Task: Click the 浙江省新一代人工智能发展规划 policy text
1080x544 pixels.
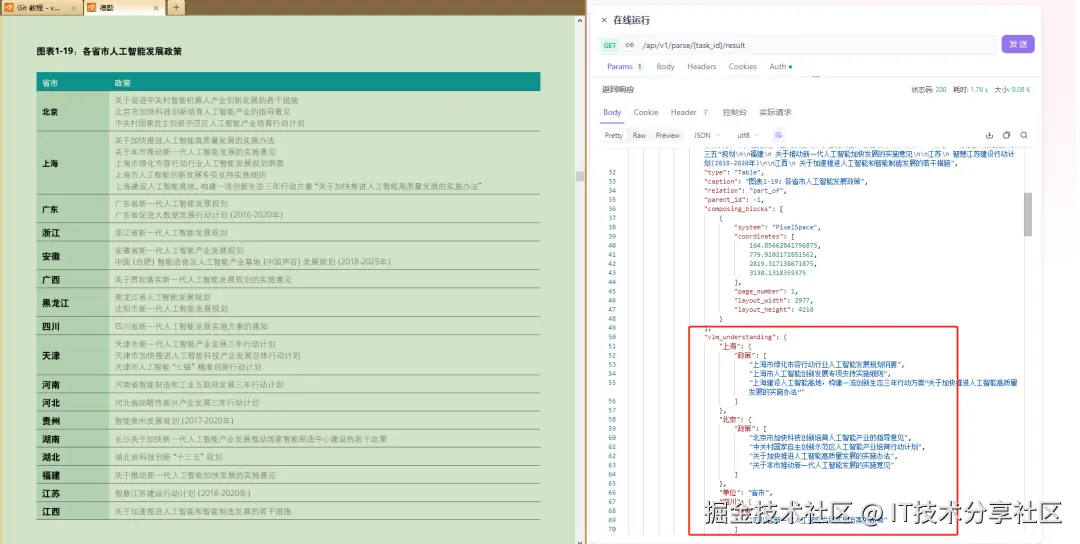Action: (x=171, y=233)
